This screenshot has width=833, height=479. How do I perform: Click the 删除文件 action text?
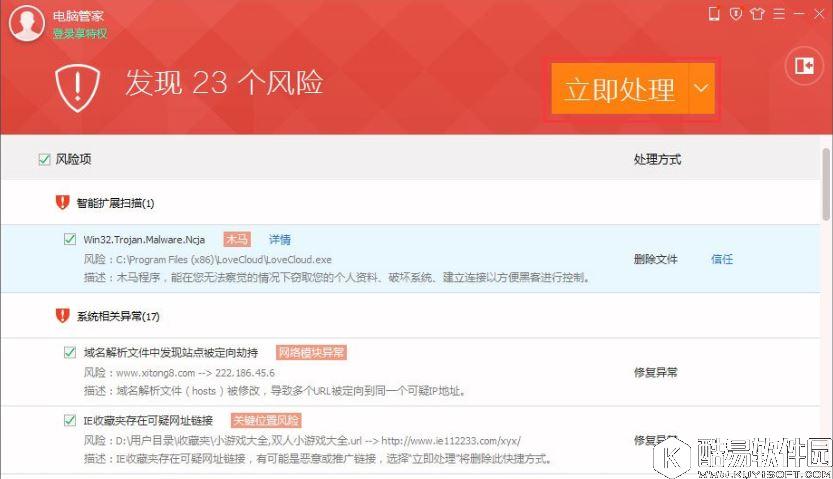click(x=656, y=259)
